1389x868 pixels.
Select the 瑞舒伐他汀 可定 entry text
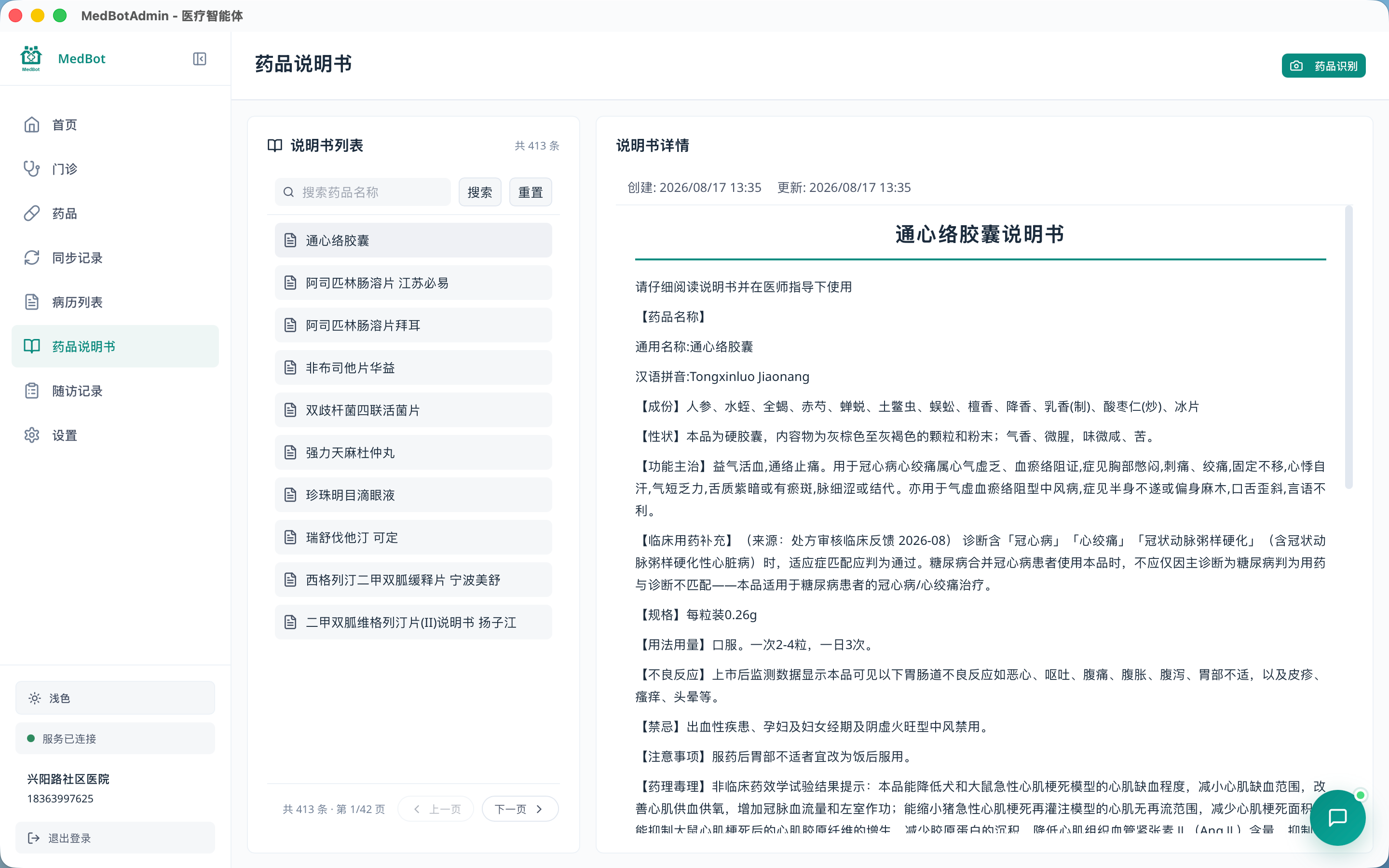coord(352,537)
